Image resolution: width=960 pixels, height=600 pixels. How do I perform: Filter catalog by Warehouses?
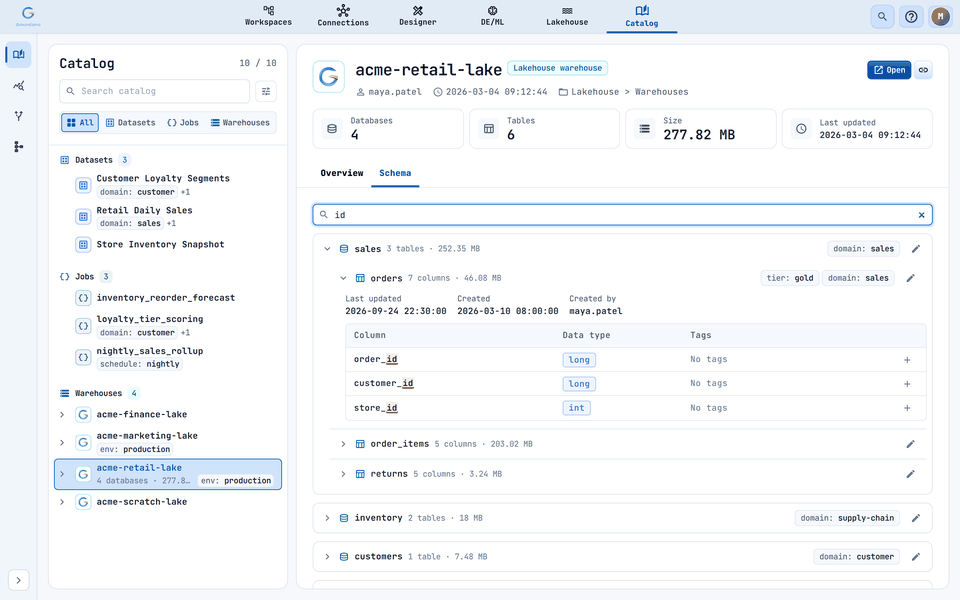(240, 122)
